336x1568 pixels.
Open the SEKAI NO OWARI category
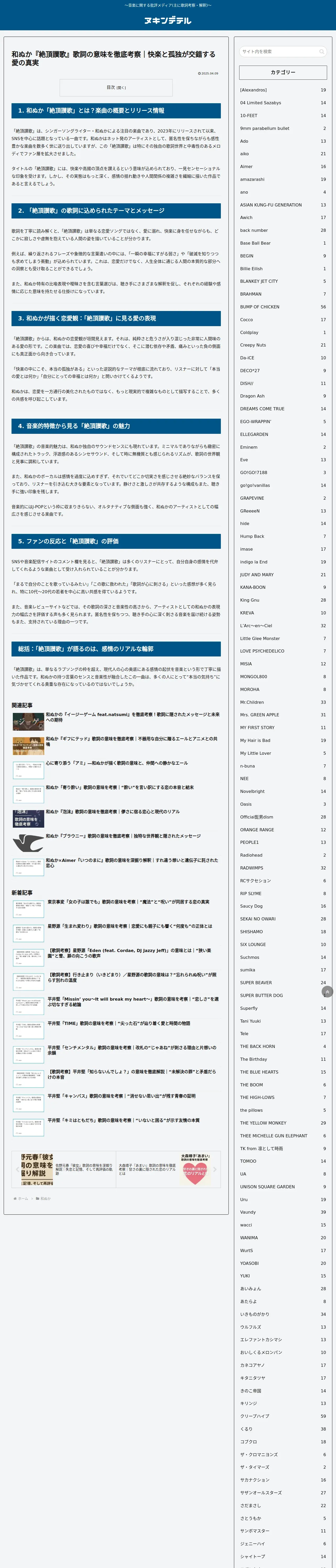tap(283, 919)
